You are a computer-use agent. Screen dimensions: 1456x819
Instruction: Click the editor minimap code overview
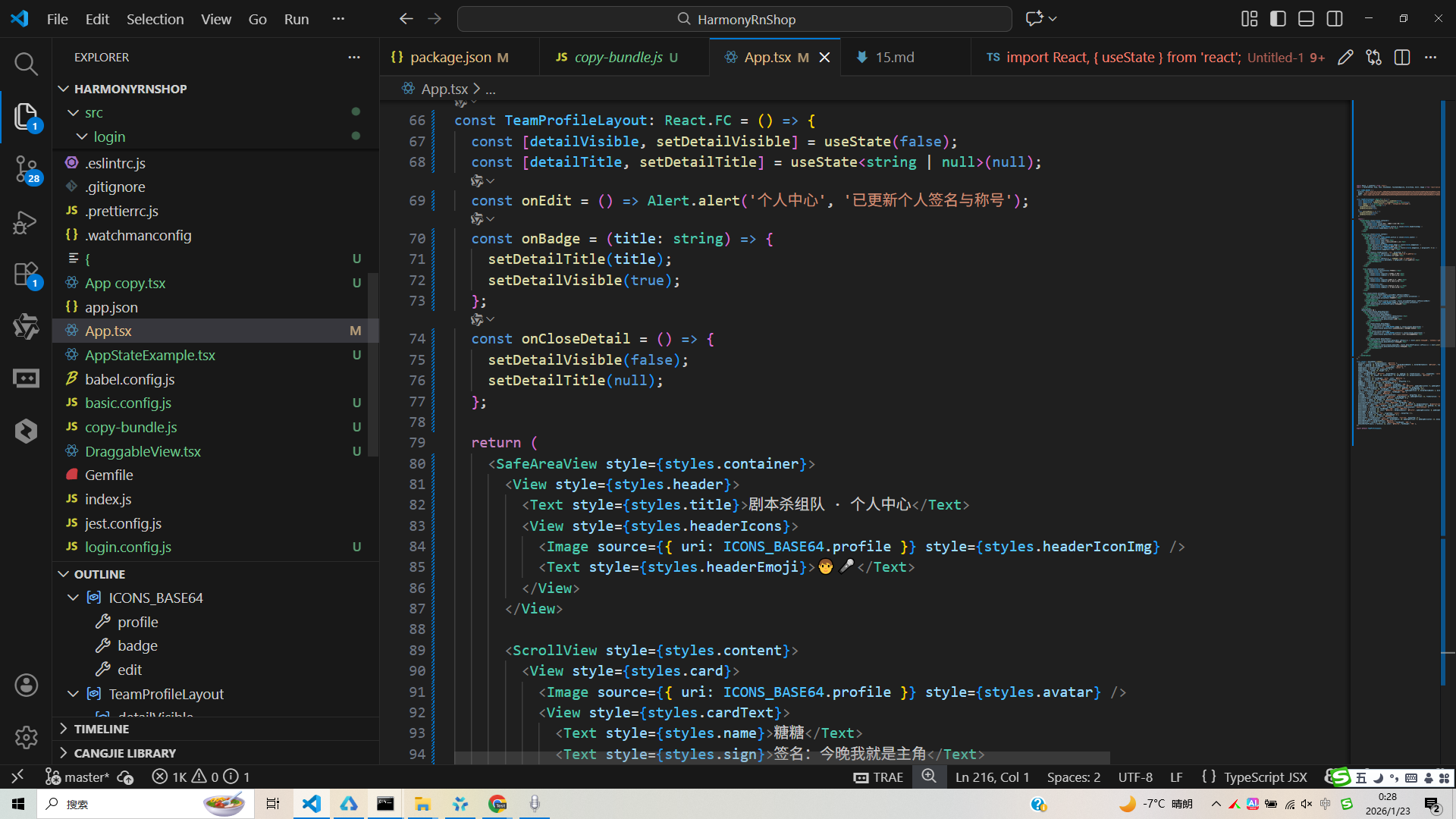pos(1397,303)
